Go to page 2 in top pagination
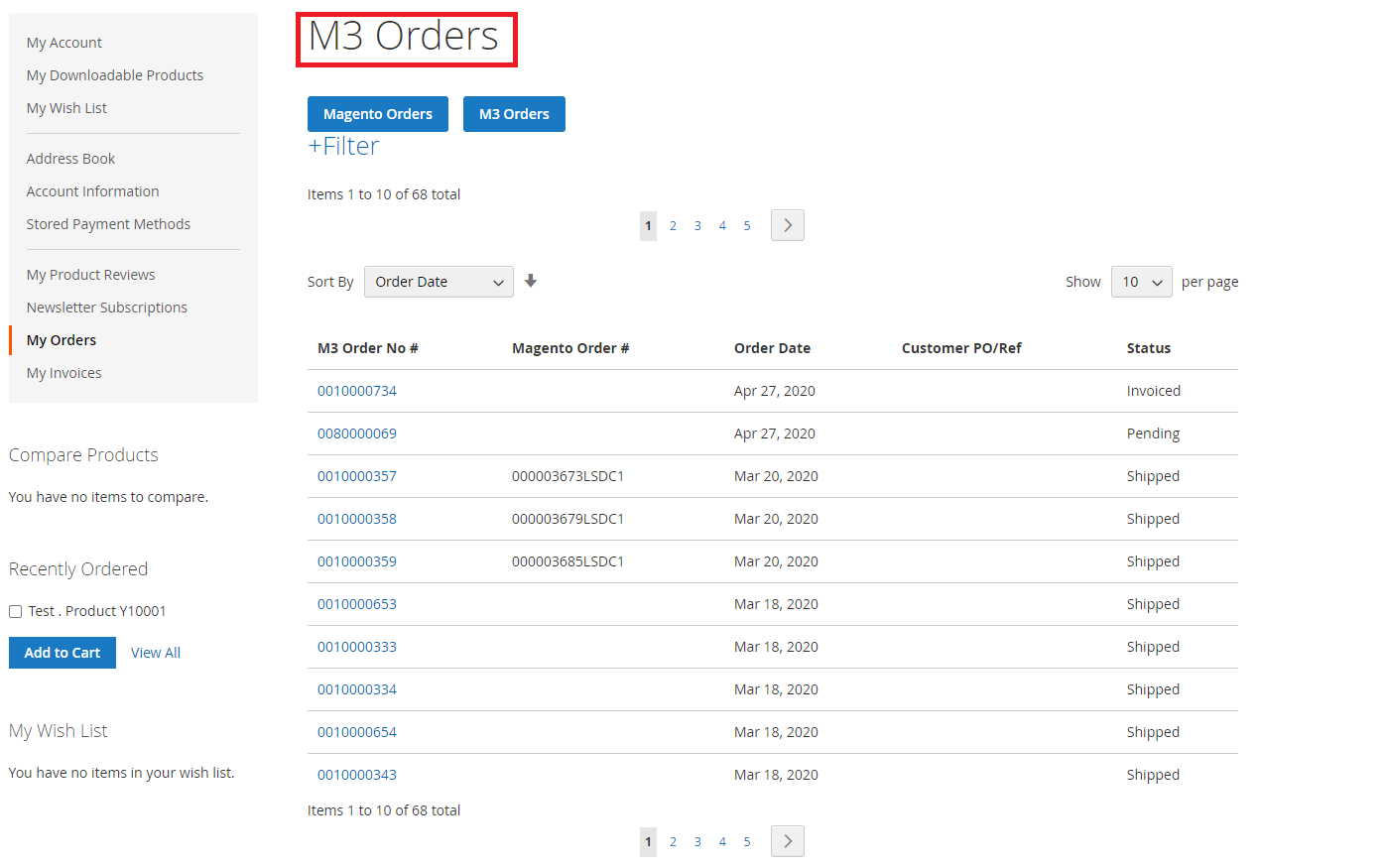Screen dimensions: 1386x868 point(673,226)
